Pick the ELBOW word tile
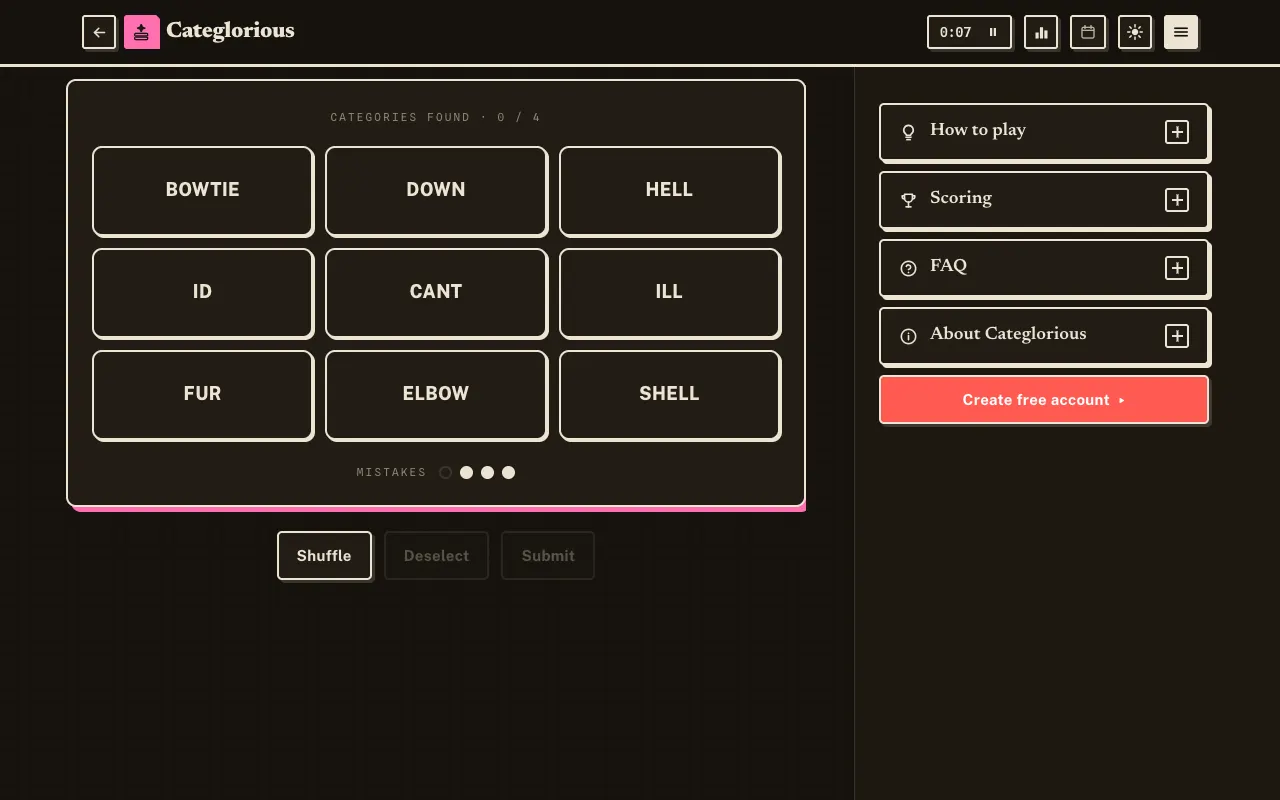The height and width of the screenshot is (800, 1280). (x=436, y=395)
